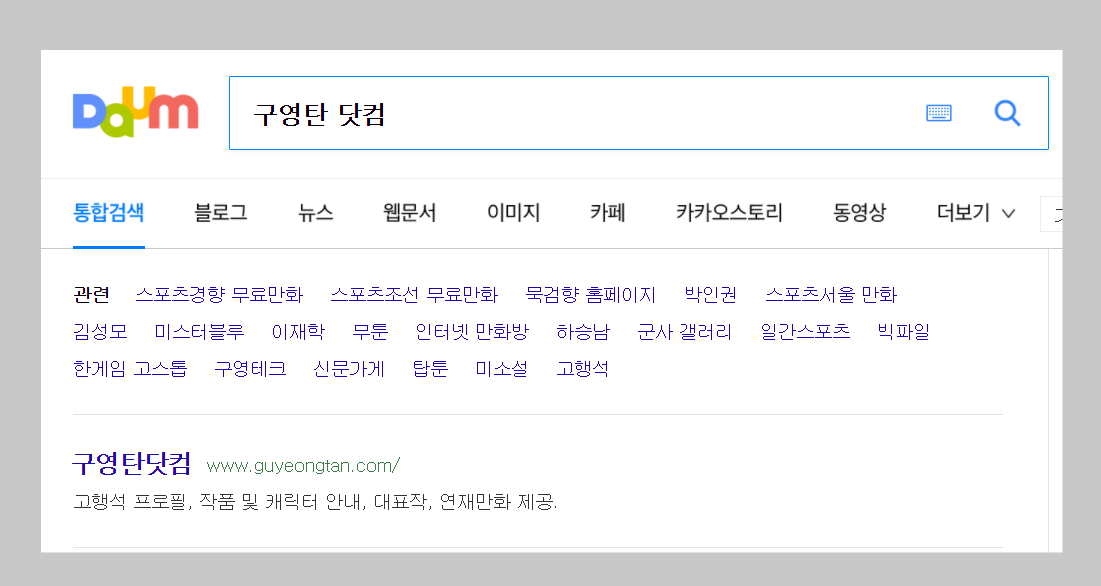
Task: Click related search 인터넷 만화방
Action: 472,331
